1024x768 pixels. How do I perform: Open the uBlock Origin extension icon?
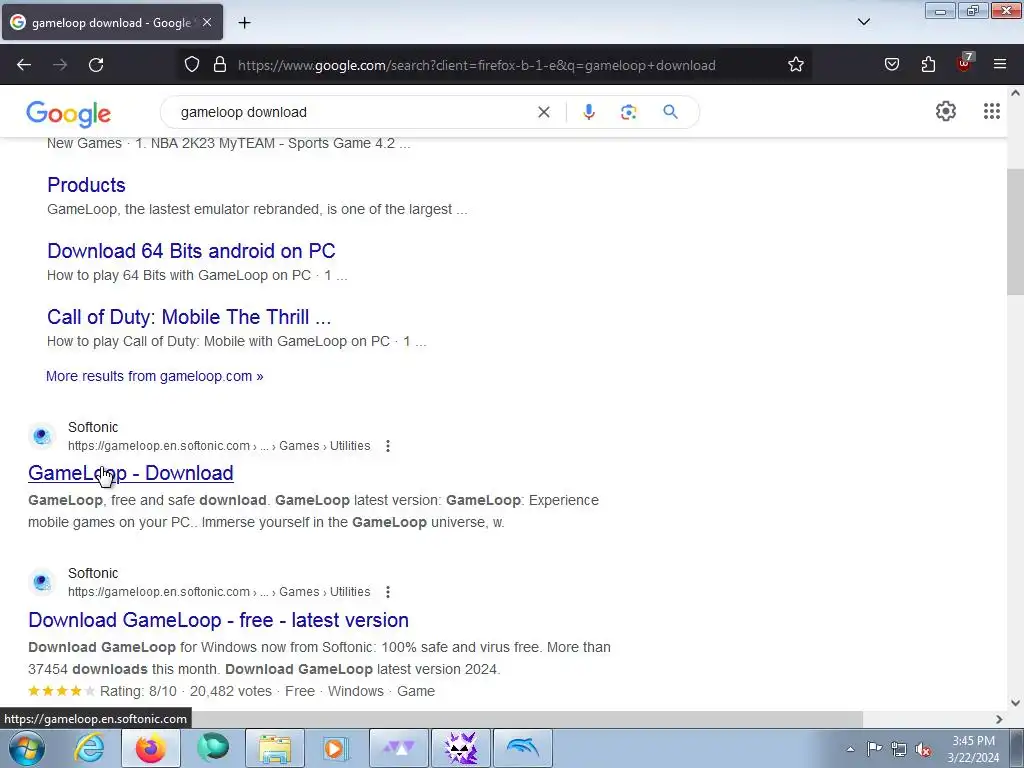pos(964,63)
